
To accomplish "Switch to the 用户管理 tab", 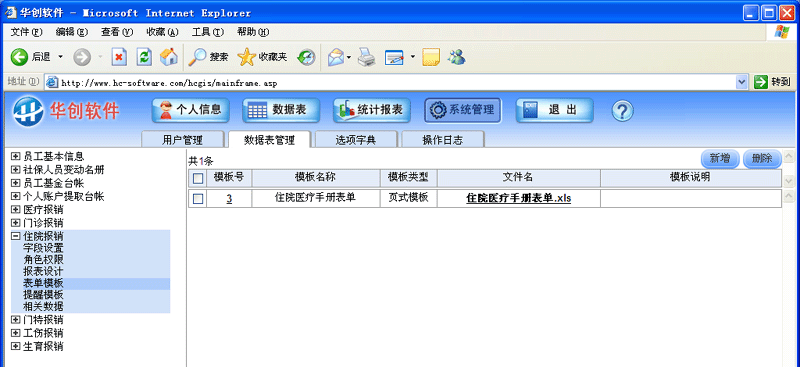I will point(183,140).
